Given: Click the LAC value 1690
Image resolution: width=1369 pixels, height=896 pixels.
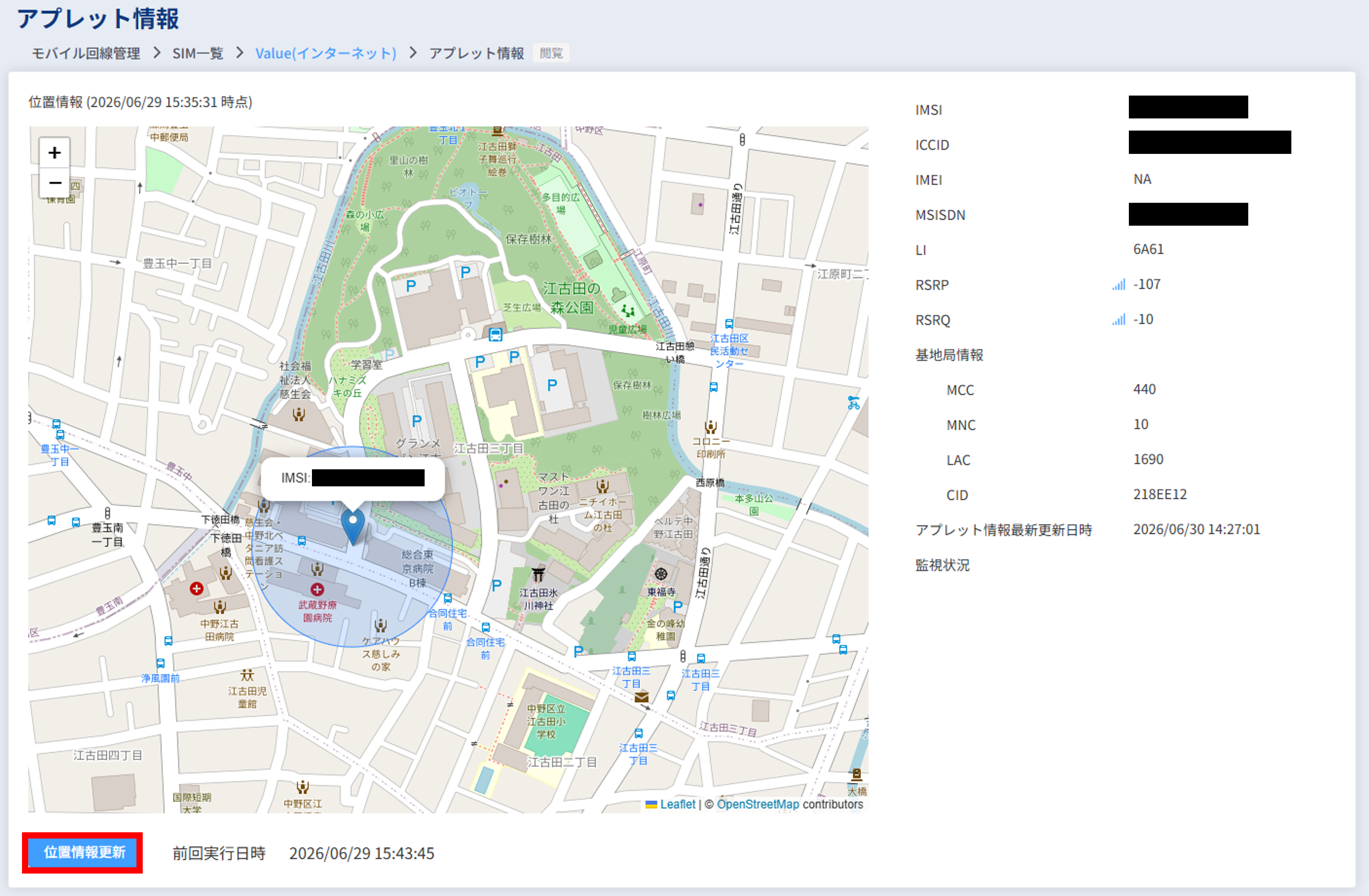Looking at the screenshot, I should (x=1148, y=459).
